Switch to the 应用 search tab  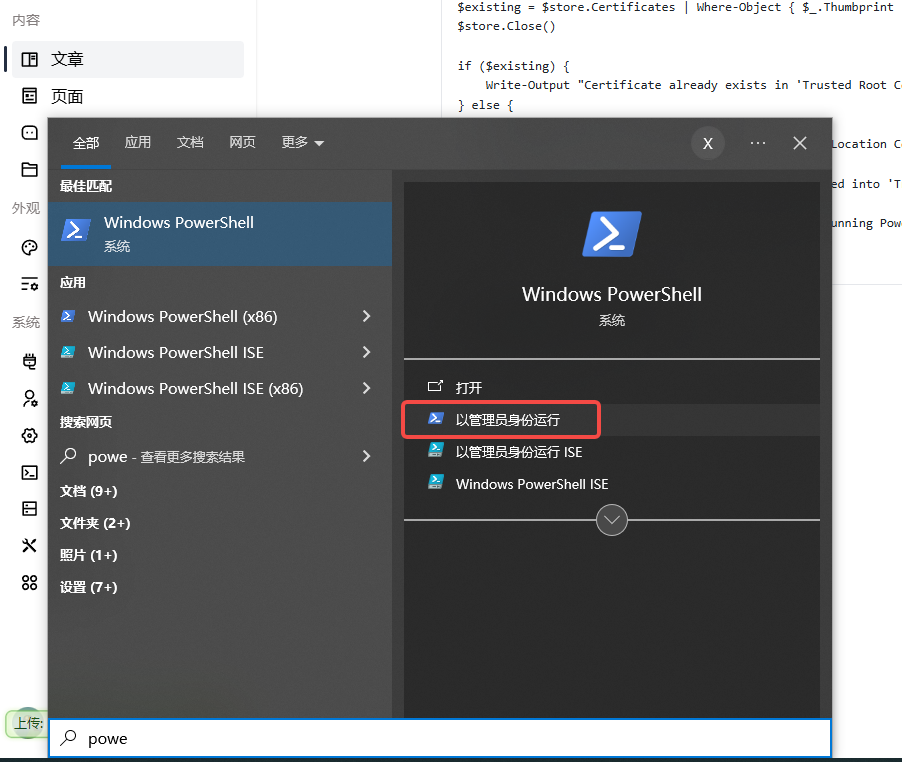(x=138, y=143)
